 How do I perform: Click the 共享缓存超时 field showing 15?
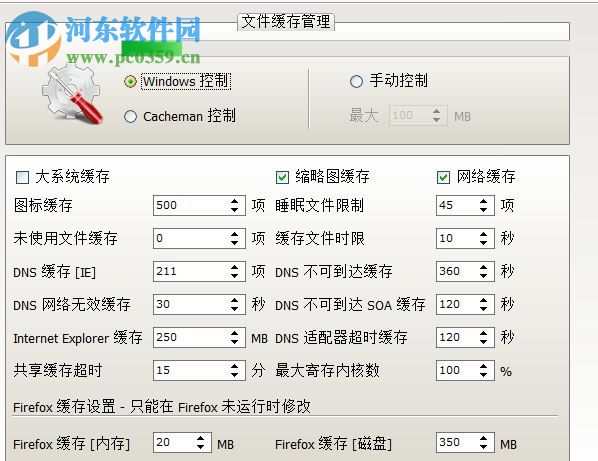coord(199,370)
